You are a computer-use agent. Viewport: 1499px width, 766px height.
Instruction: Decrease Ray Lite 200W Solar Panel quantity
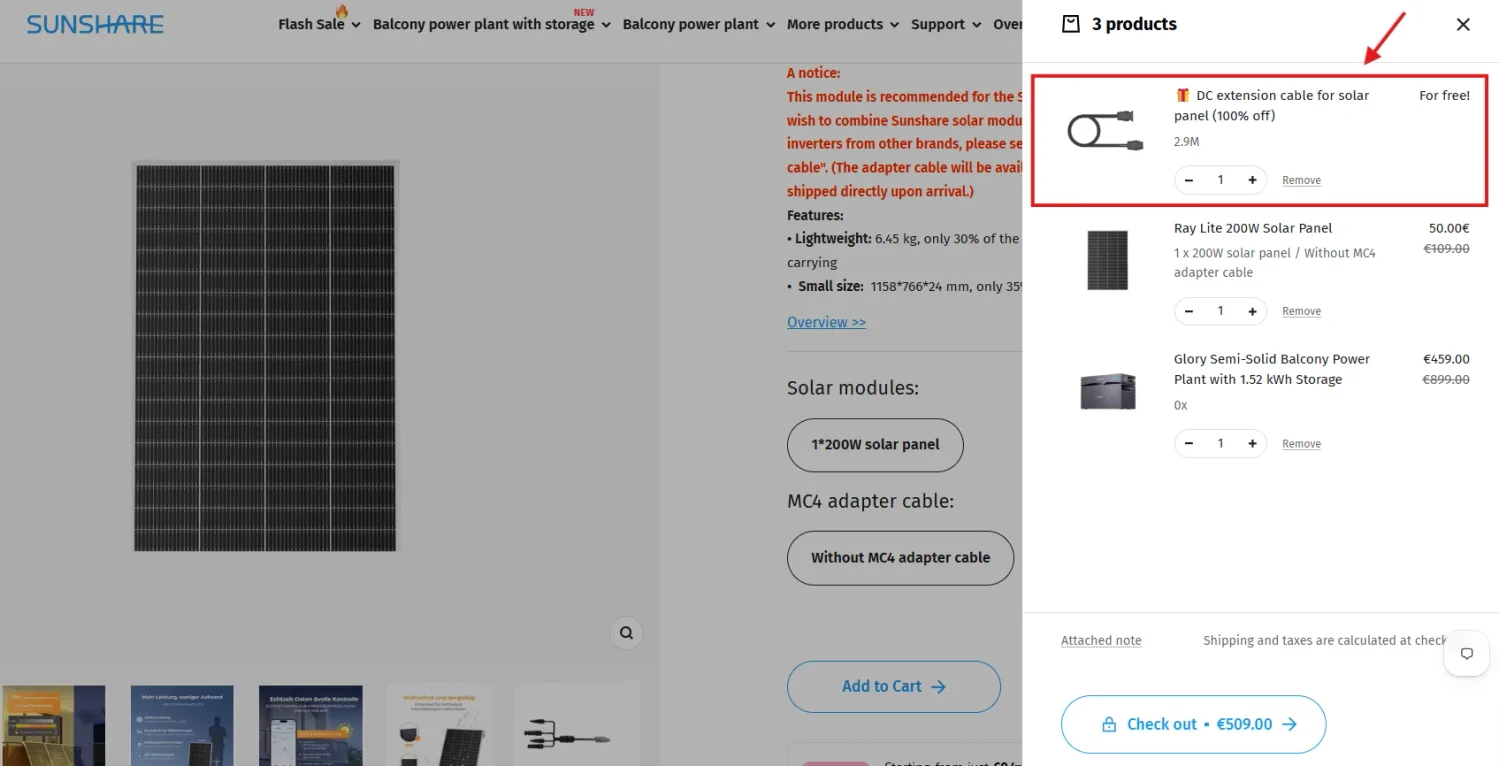point(1189,311)
